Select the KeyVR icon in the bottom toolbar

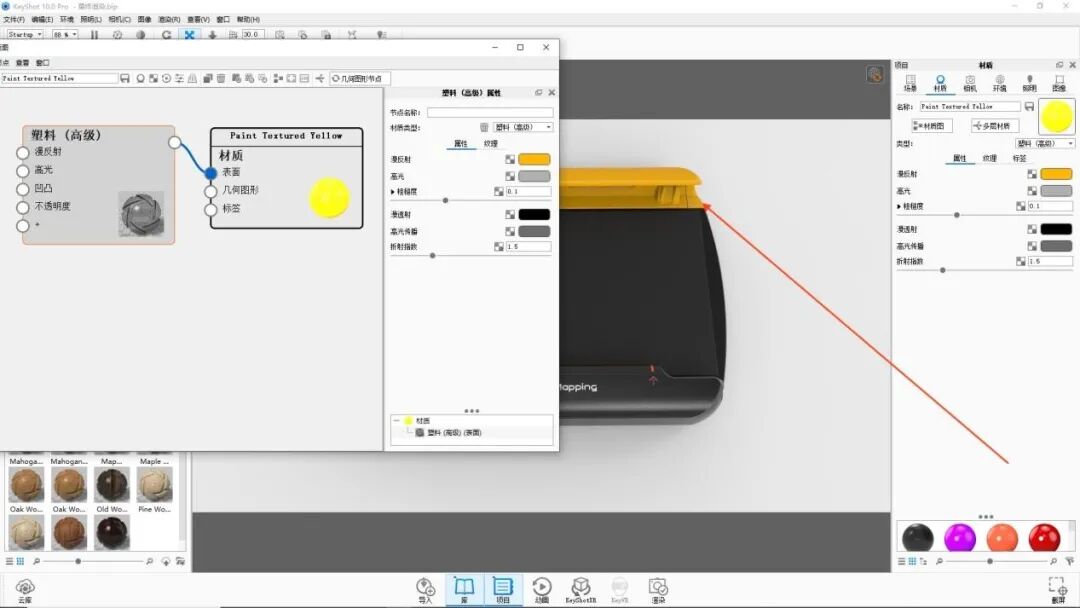click(x=620, y=588)
